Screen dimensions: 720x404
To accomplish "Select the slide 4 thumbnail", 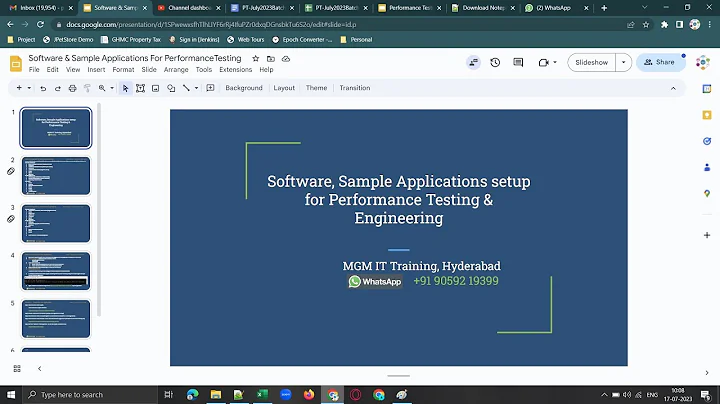I will [56, 271].
